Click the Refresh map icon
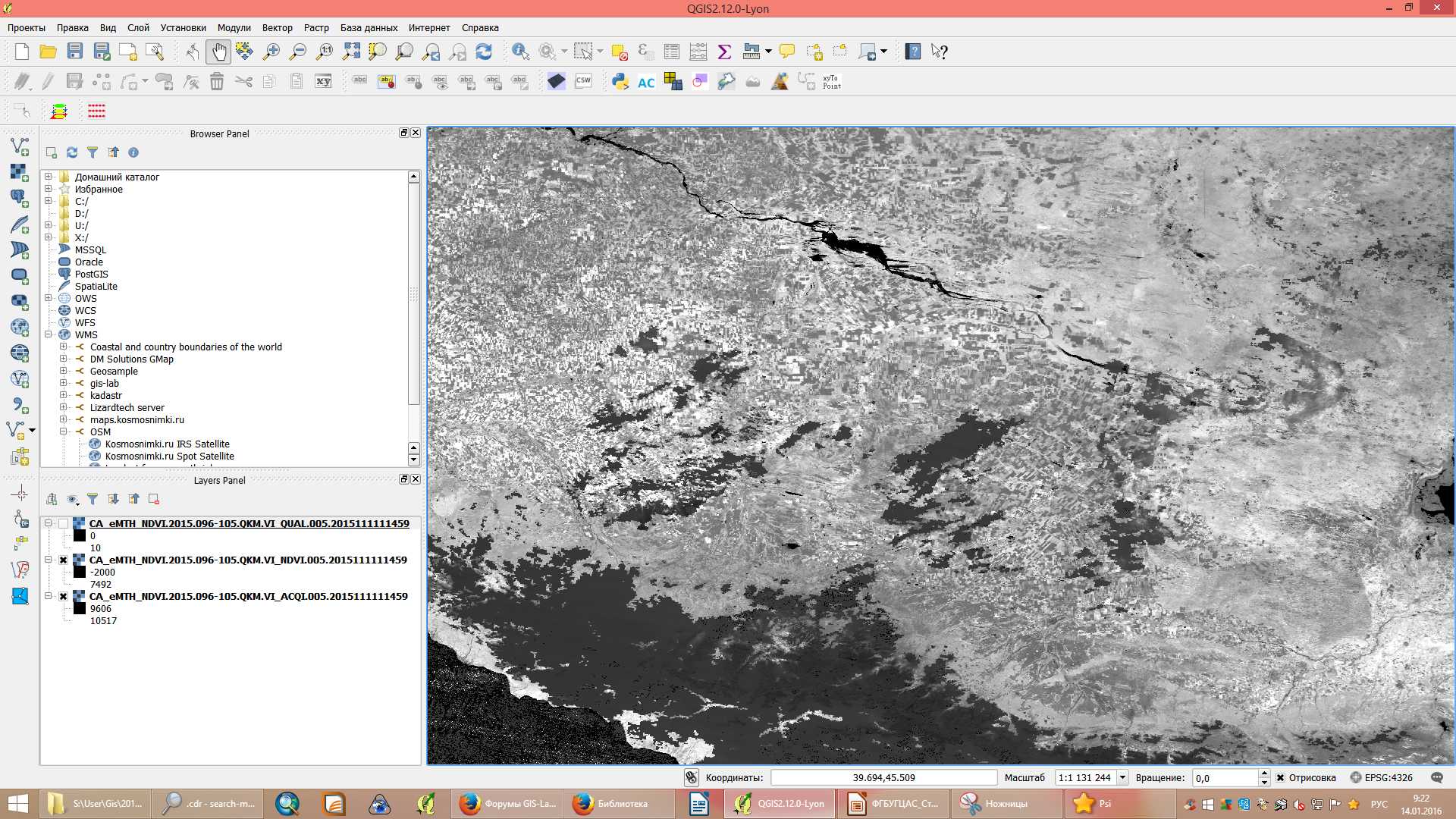 click(x=484, y=52)
